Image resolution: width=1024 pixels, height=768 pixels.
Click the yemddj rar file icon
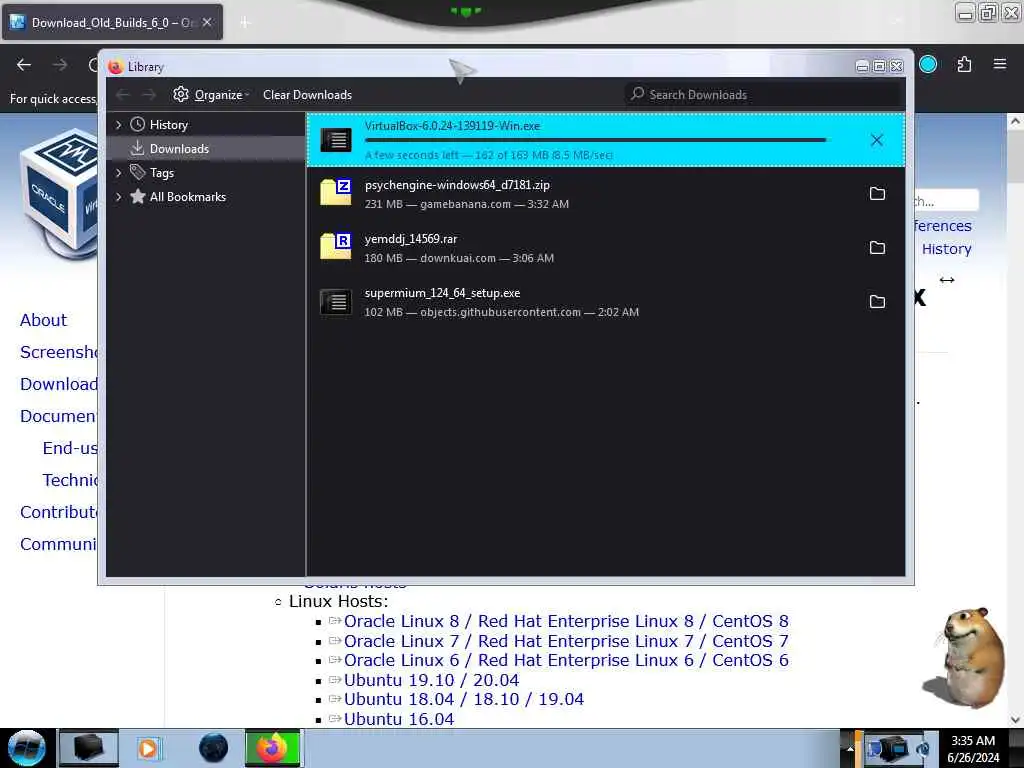pos(336,247)
